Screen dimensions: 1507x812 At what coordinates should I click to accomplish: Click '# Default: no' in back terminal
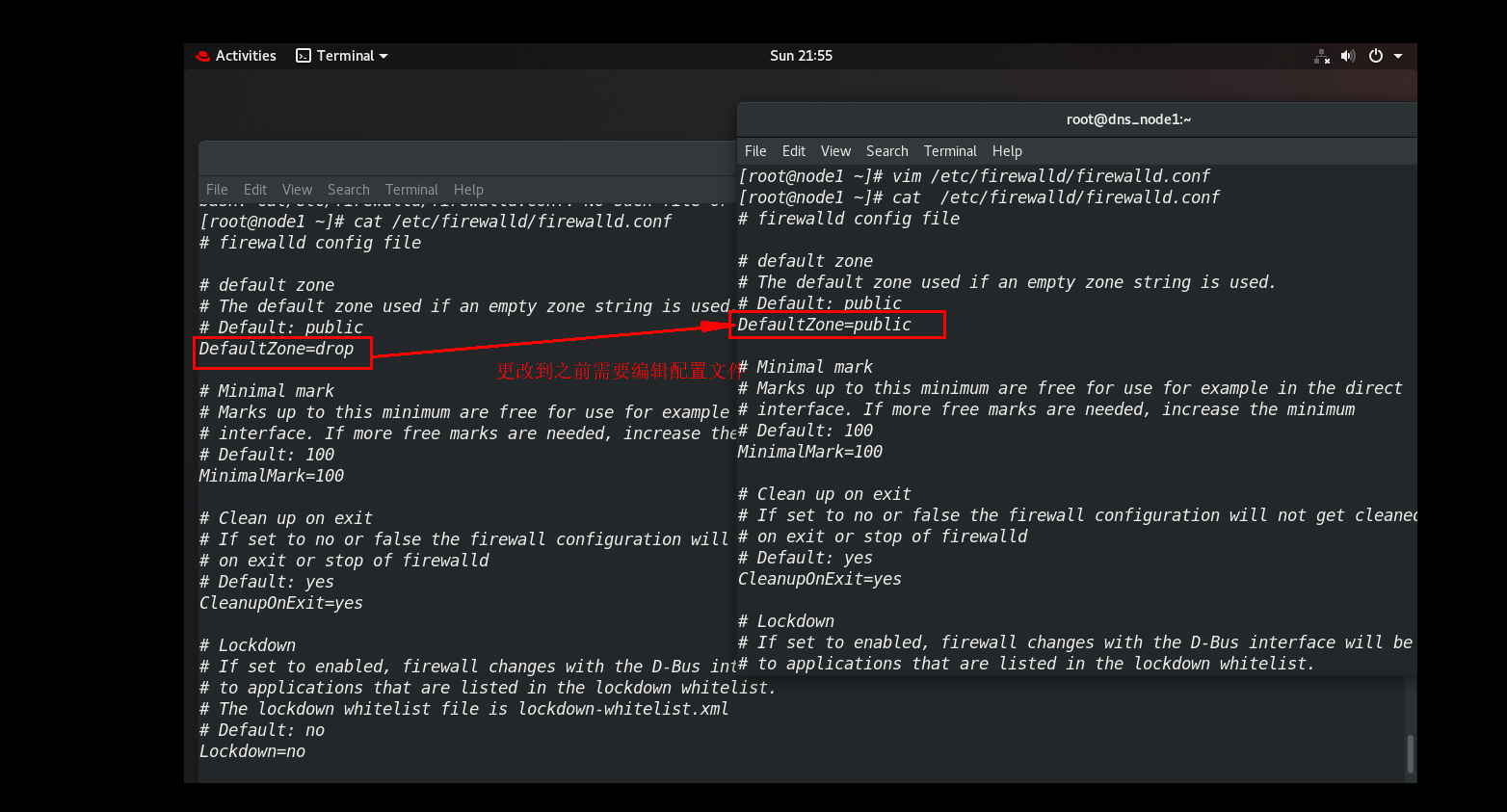(262, 730)
